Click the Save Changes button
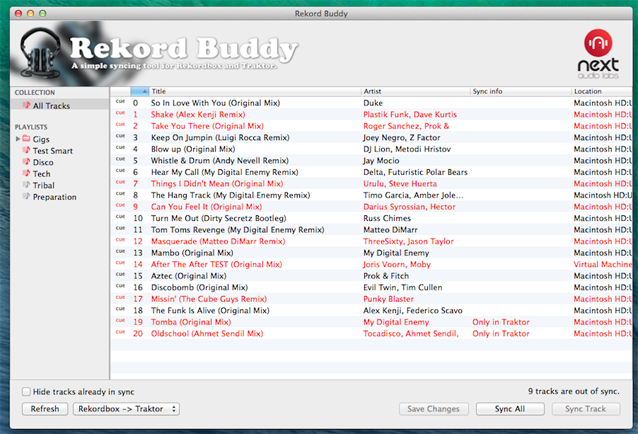638x434 pixels. (433, 409)
